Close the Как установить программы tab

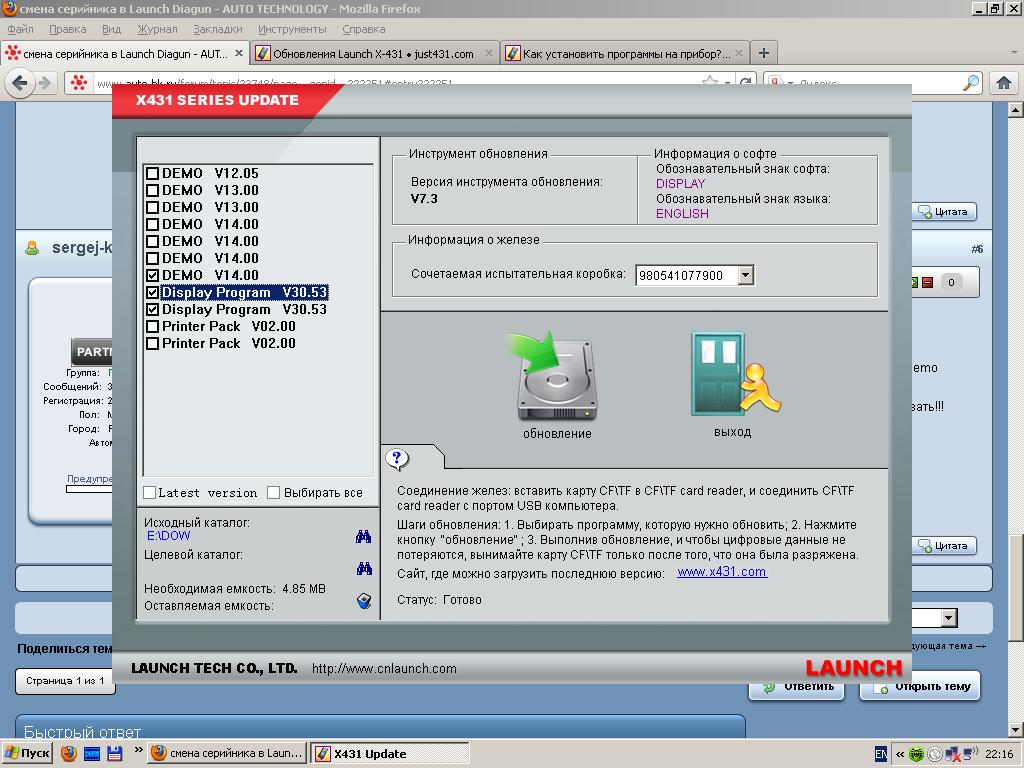(x=739, y=54)
